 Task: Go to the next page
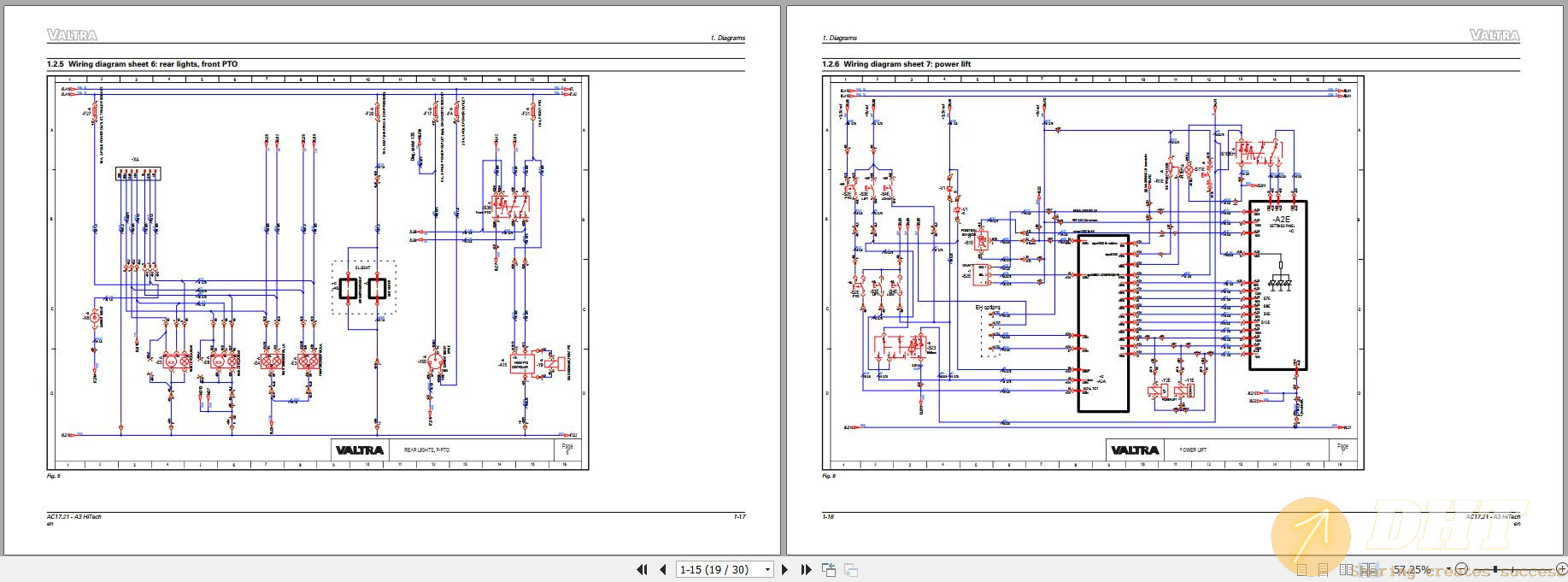click(784, 569)
